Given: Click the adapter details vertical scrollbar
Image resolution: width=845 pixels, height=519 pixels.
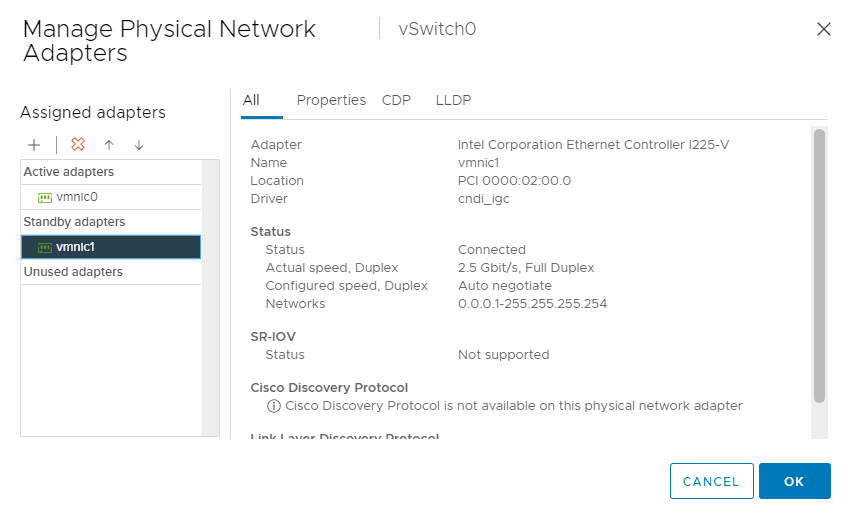Looking at the screenshot, I should (x=819, y=265).
